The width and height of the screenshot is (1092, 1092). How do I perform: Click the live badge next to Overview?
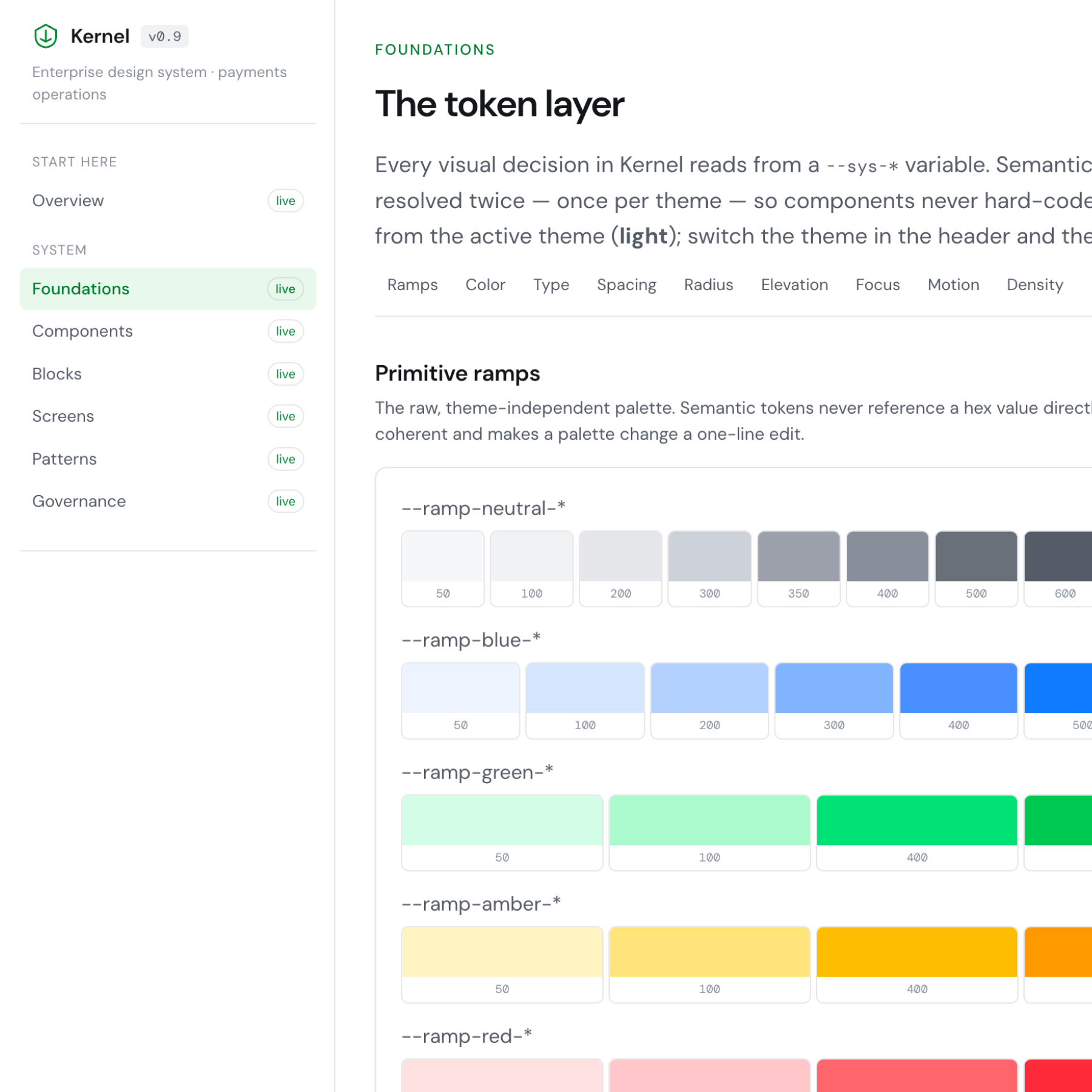click(x=286, y=201)
